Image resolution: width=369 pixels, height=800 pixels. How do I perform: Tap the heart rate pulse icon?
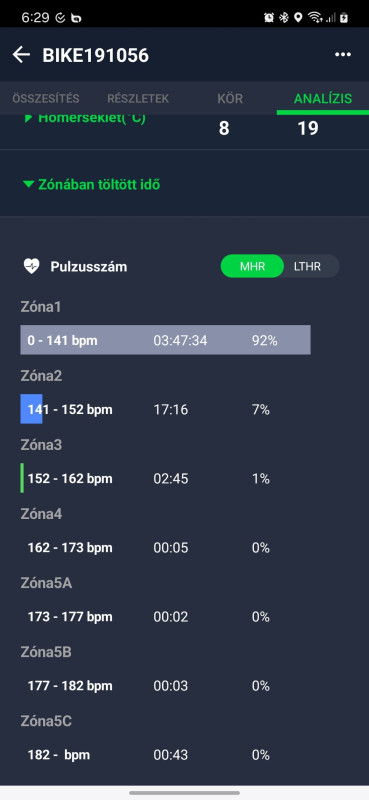[32, 266]
